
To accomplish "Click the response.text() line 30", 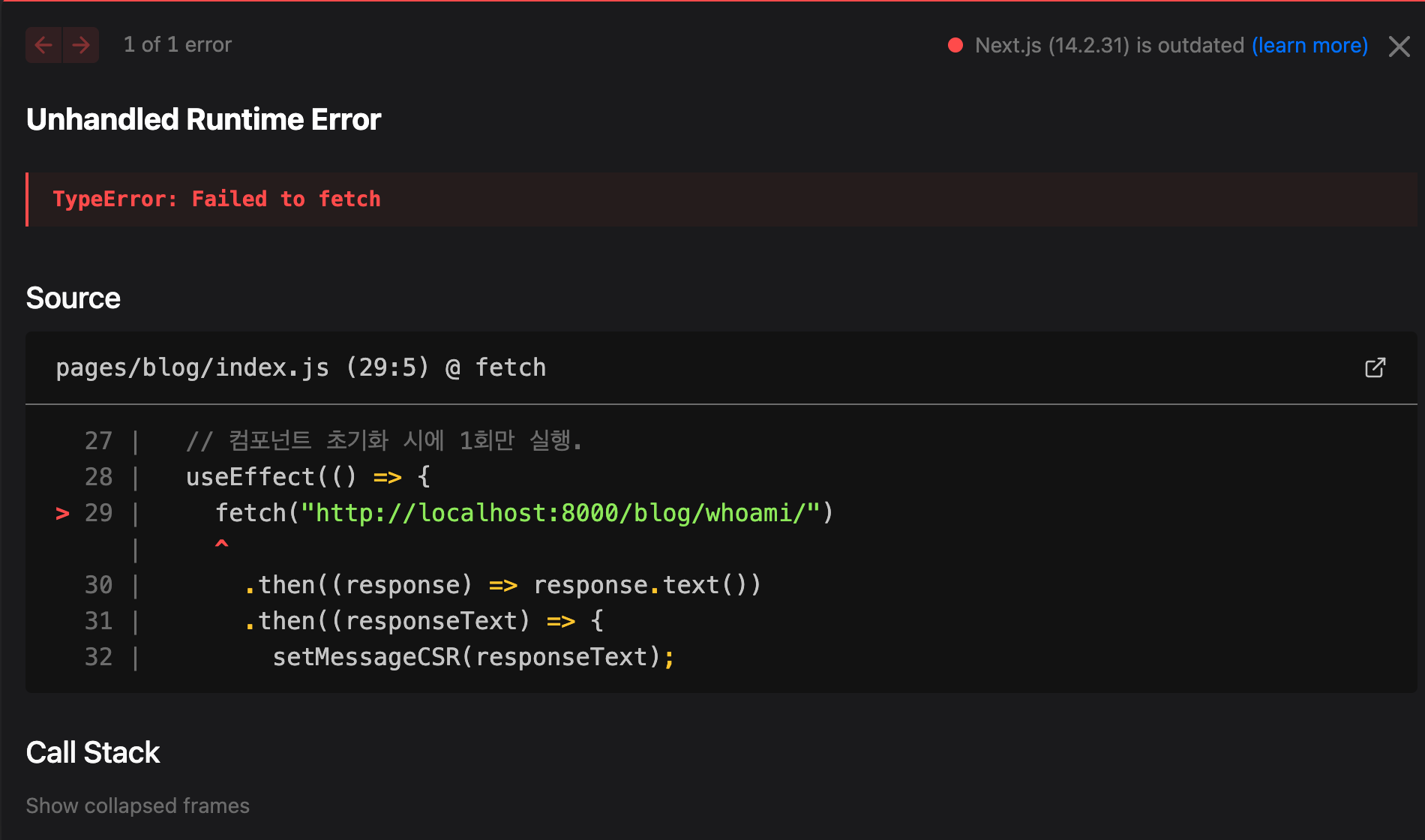I will [x=502, y=585].
